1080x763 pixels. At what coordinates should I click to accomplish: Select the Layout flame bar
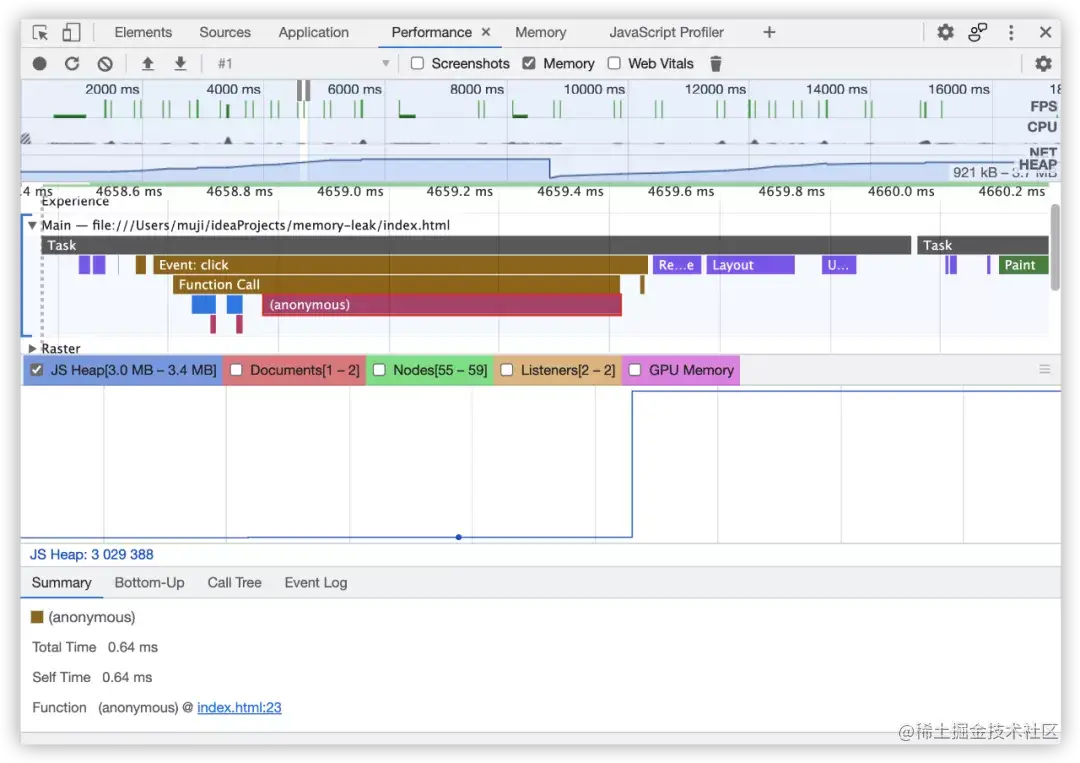[750, 265]
